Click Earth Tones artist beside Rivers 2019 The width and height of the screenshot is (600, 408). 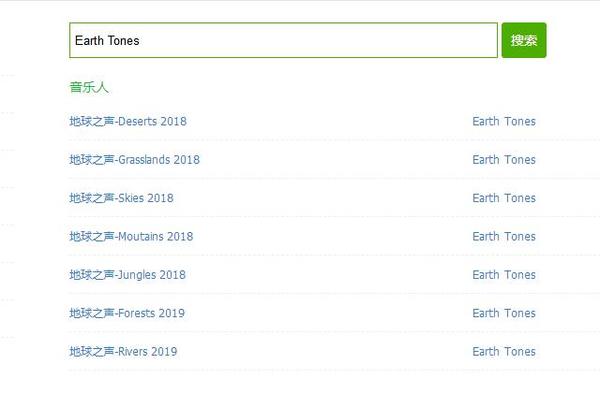[504, 352]
